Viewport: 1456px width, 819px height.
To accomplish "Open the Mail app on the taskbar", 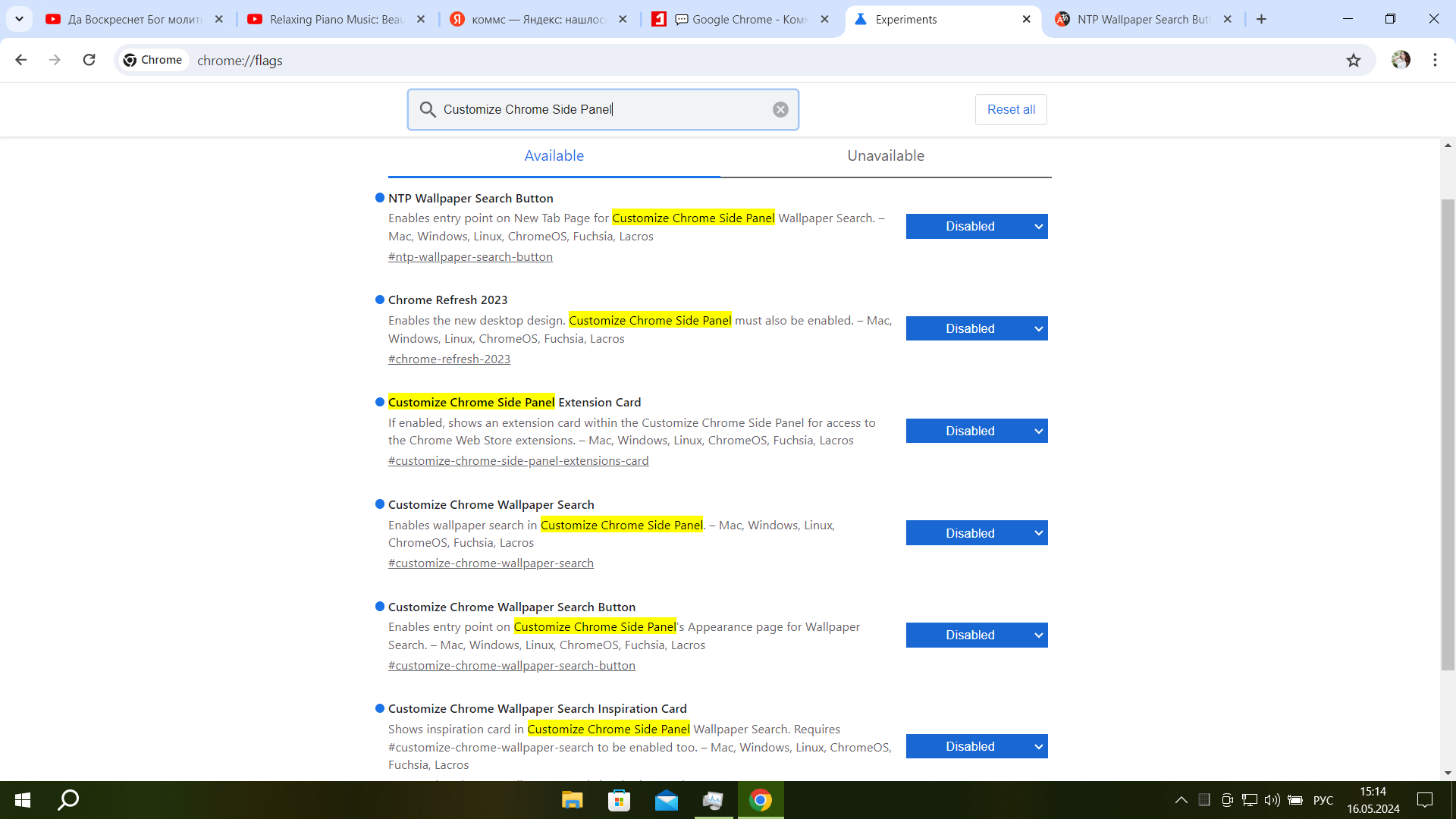I will coord(667,800).
